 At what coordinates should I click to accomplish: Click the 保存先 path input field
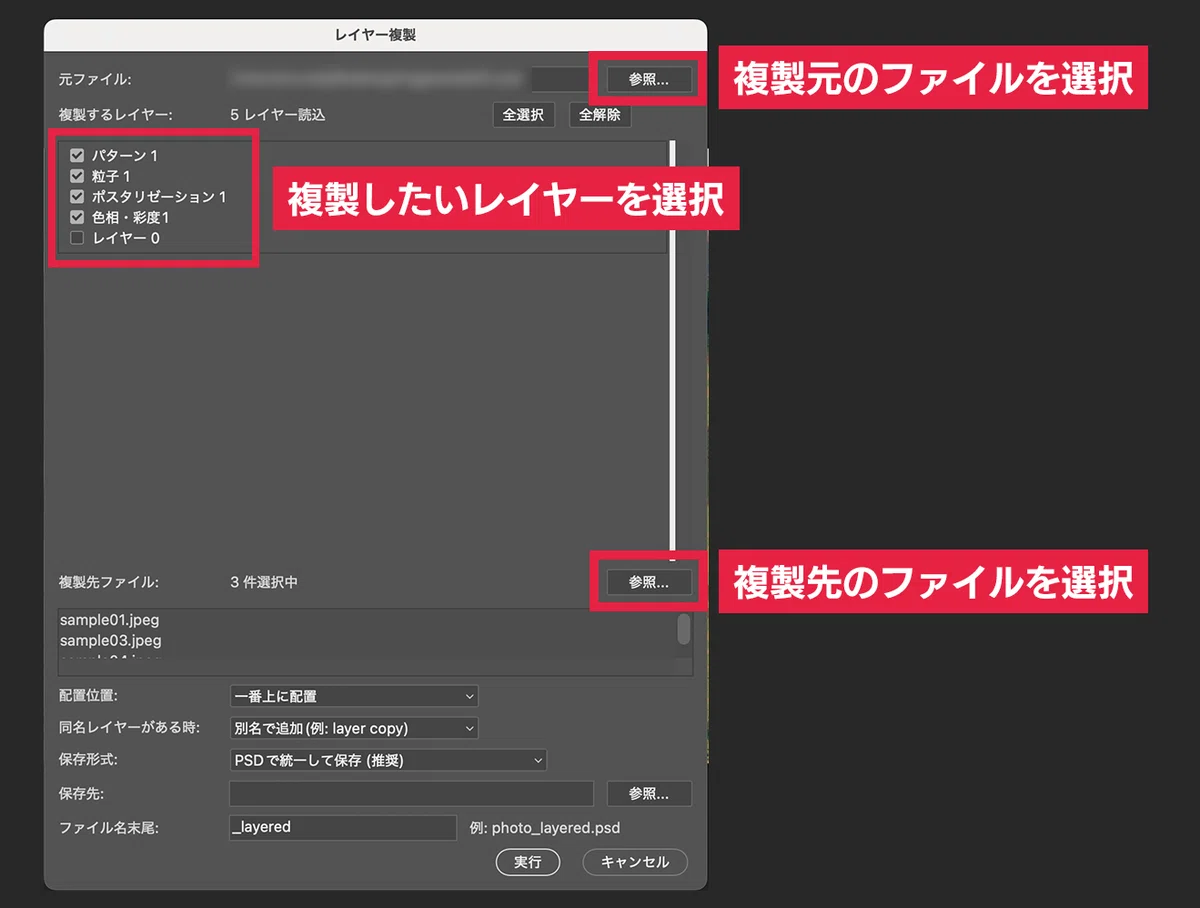tap(411, 794)
